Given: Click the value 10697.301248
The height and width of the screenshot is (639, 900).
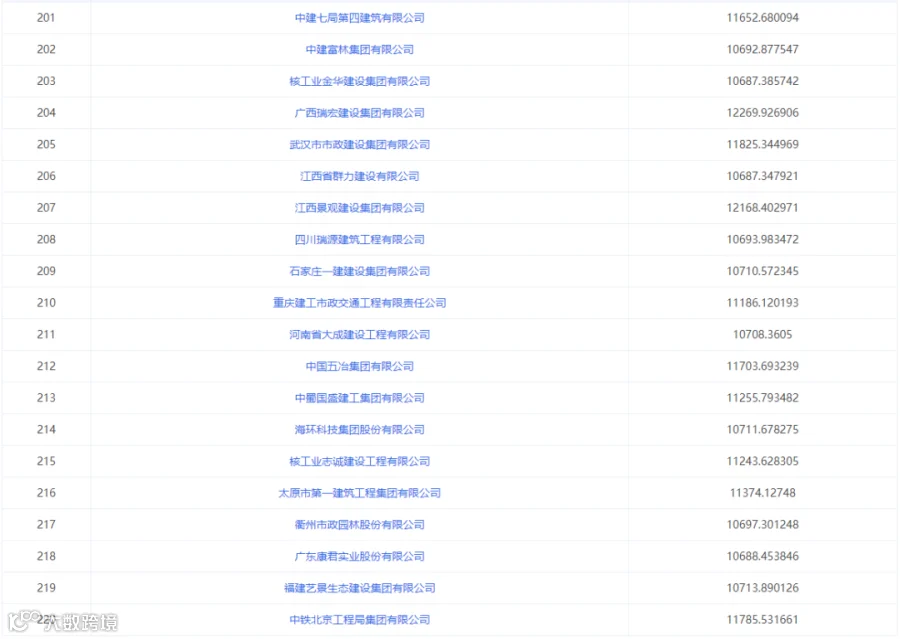Looking at the screenshot, I should pyautogui.click(x=762, y=524).
